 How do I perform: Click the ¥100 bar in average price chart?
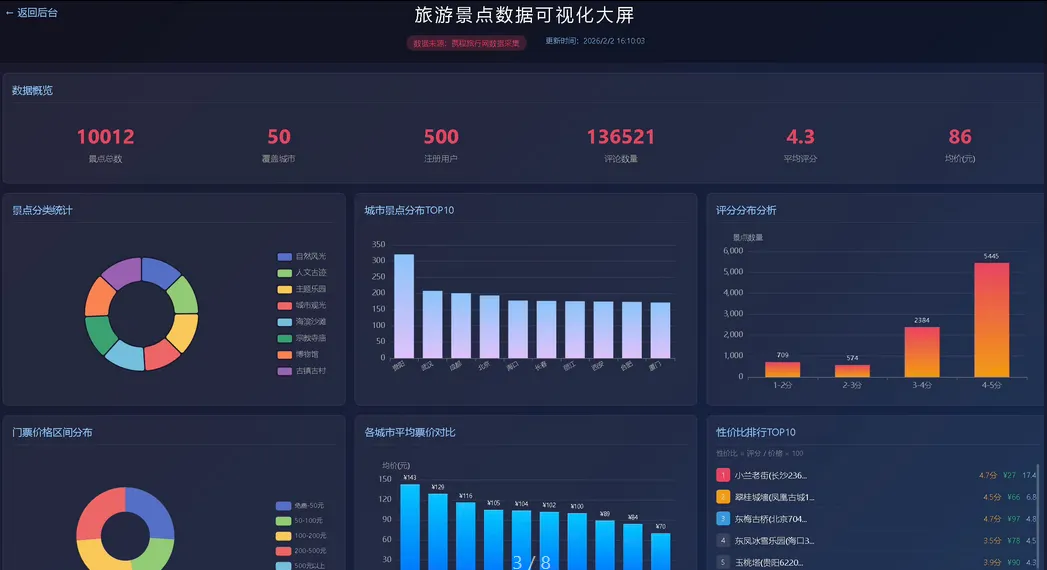pos(577,541)
